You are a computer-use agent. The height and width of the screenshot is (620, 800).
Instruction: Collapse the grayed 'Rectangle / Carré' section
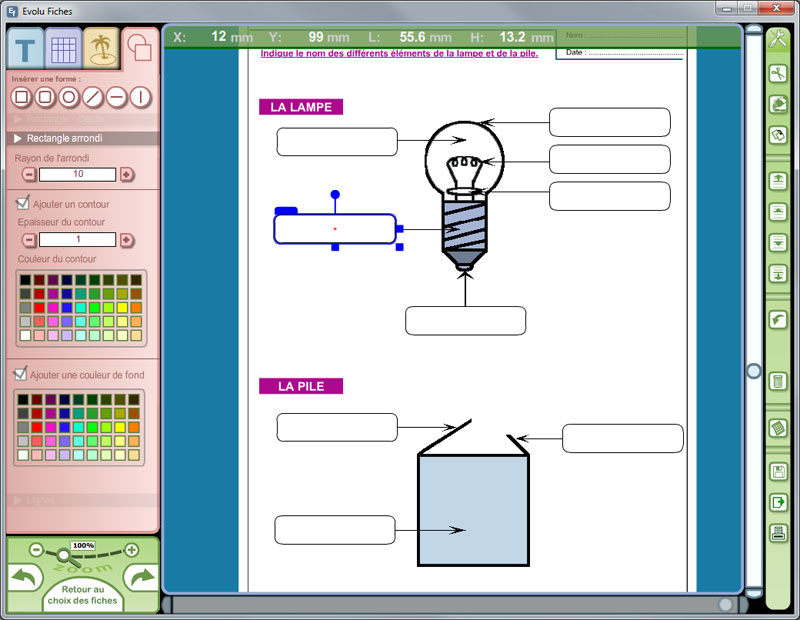pos(17,118)
